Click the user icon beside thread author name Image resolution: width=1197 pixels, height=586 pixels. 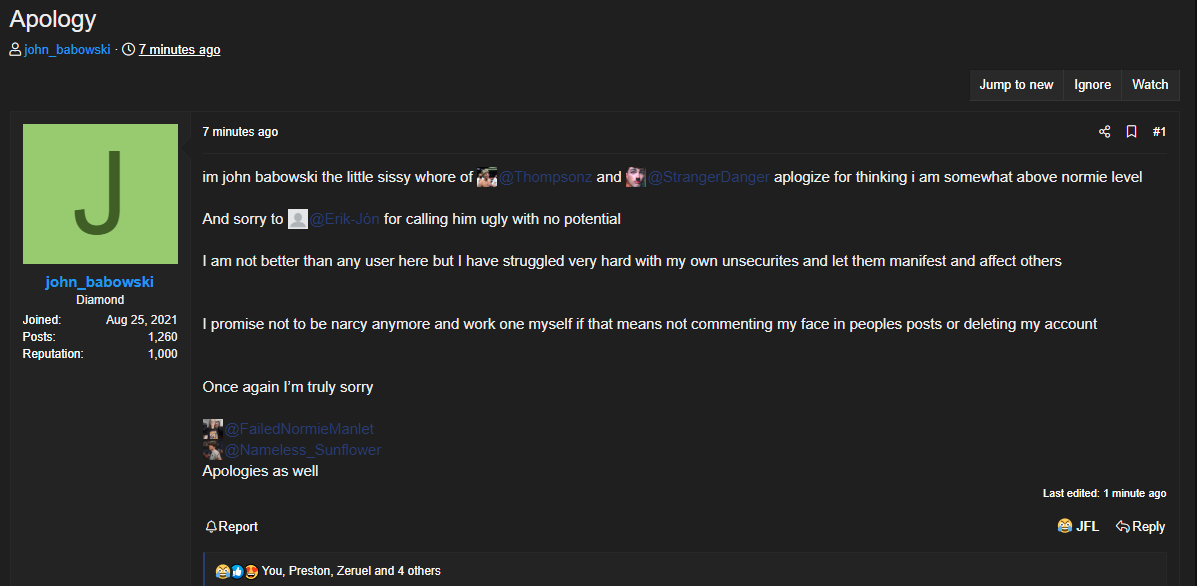point(15,50)
